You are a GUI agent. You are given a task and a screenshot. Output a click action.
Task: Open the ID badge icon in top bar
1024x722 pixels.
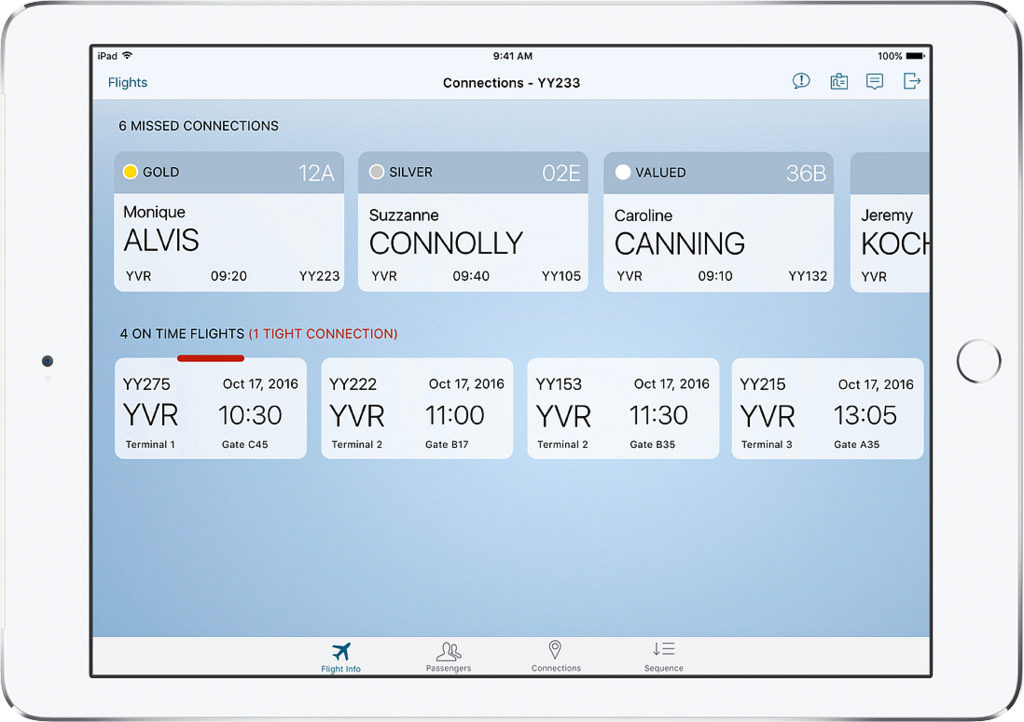click(x=839, y=82)
